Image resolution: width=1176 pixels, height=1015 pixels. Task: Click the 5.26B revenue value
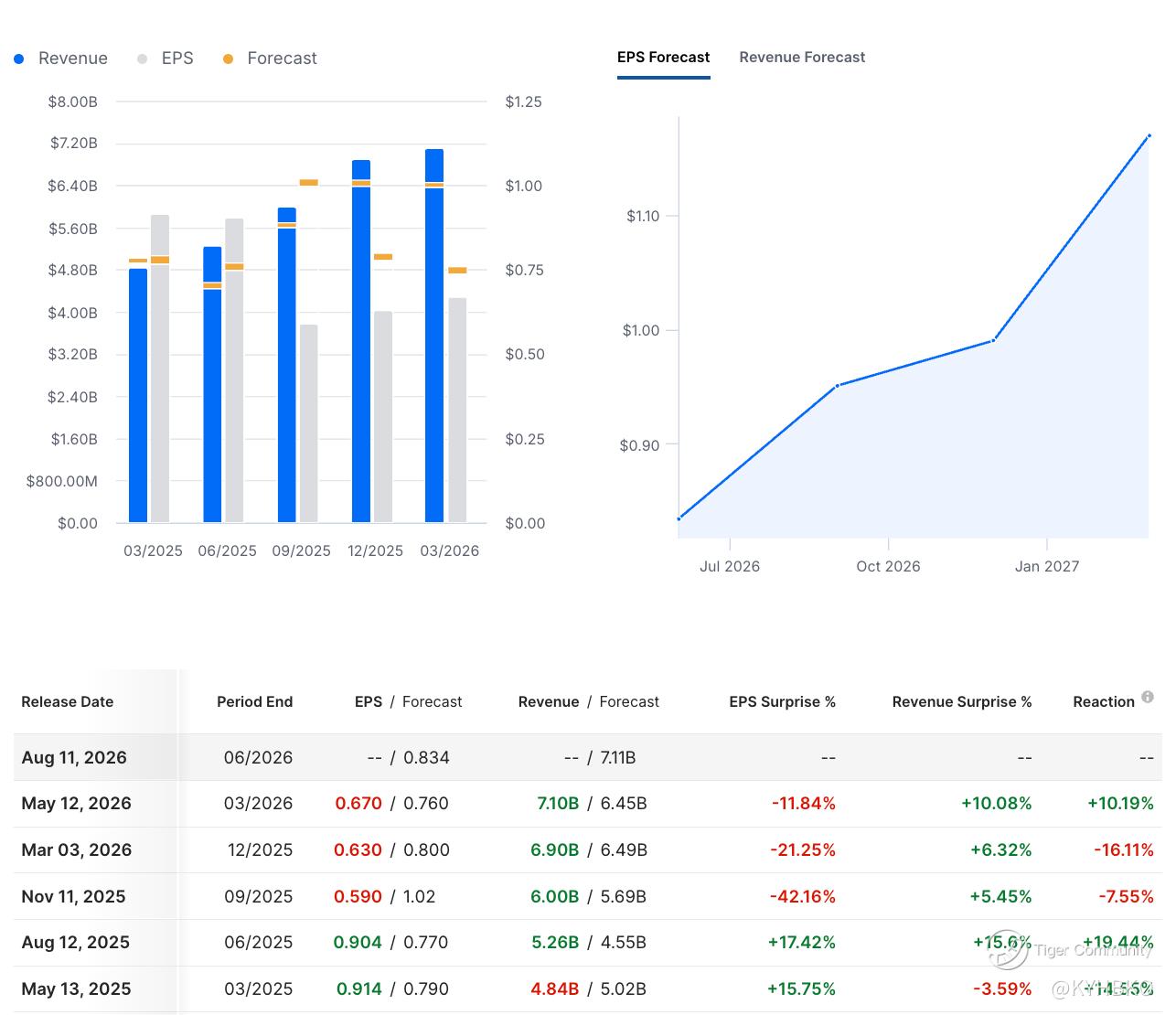coord(556,942)
